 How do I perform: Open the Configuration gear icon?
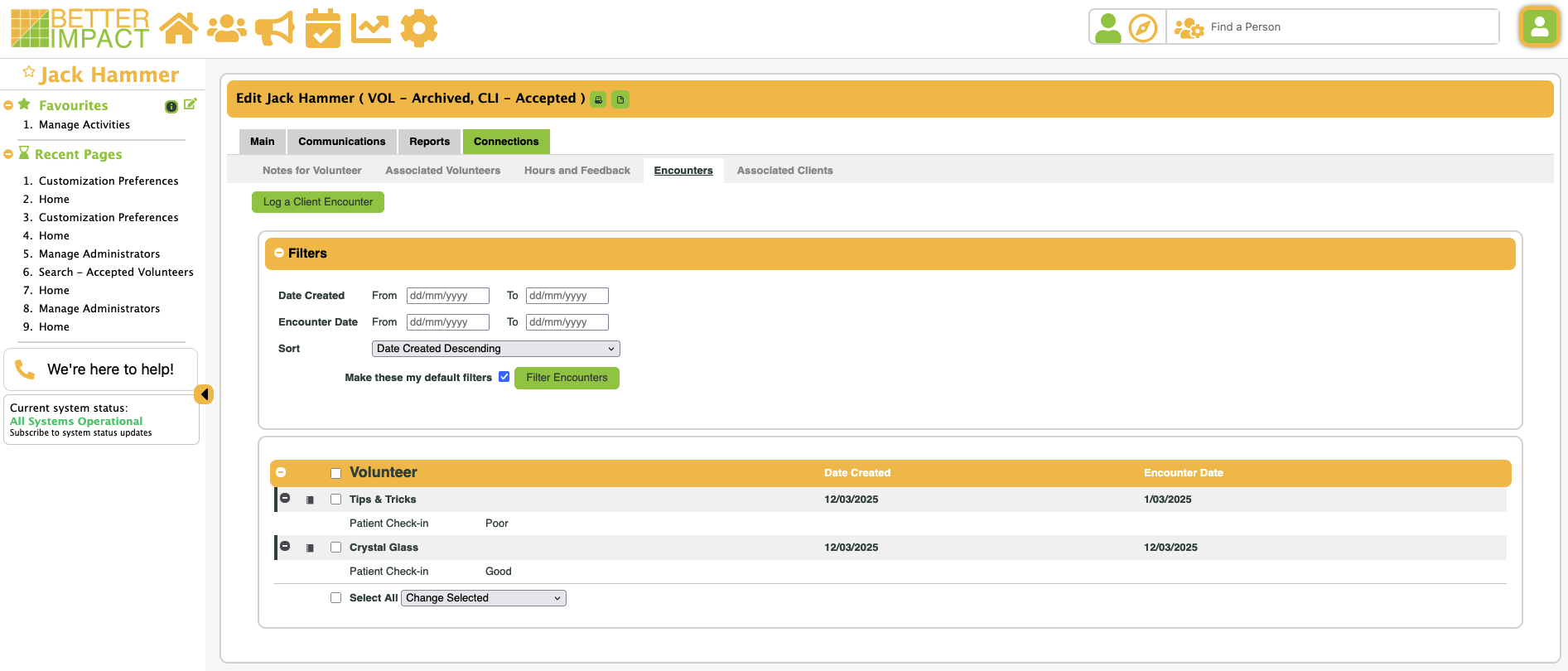(x=418, y=28)
